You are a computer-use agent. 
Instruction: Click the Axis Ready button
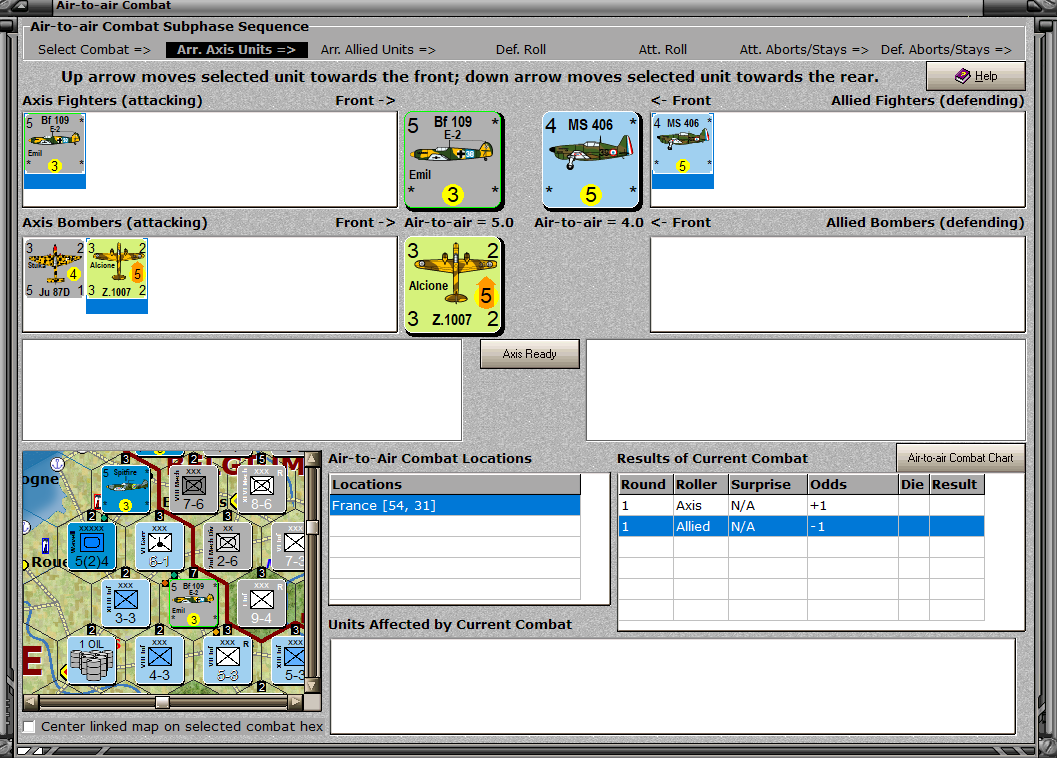tap(529, 354)
